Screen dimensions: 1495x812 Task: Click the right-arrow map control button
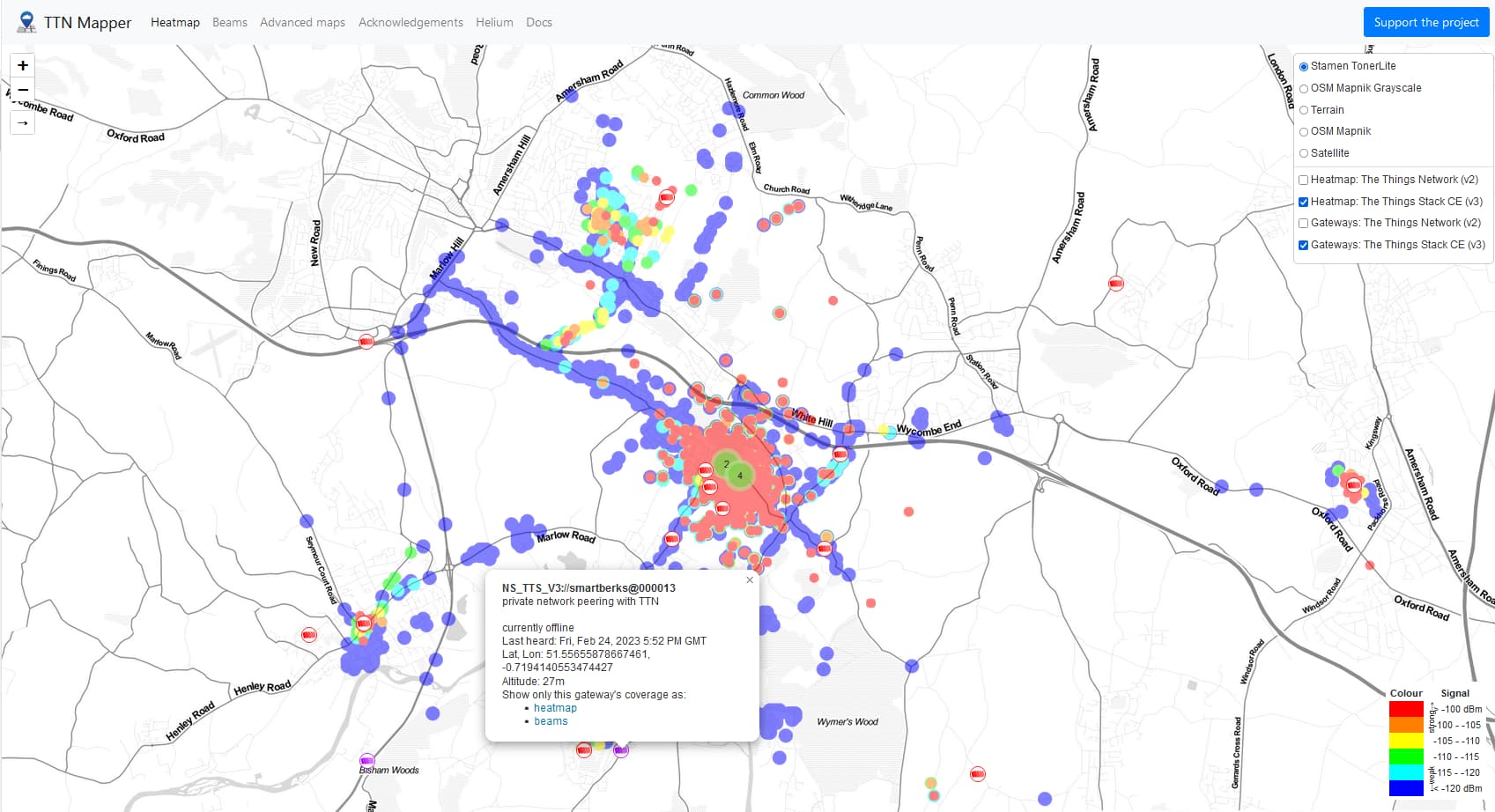coord(23,122)
